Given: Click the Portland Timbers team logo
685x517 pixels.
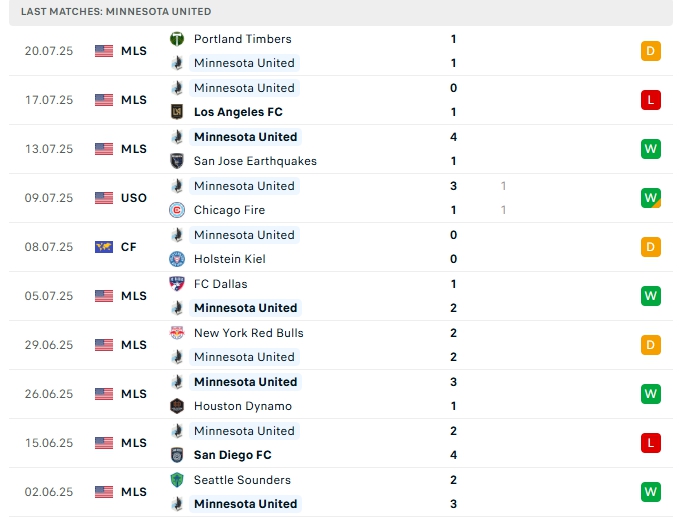Looking at the screenshot, I should 177,39.
